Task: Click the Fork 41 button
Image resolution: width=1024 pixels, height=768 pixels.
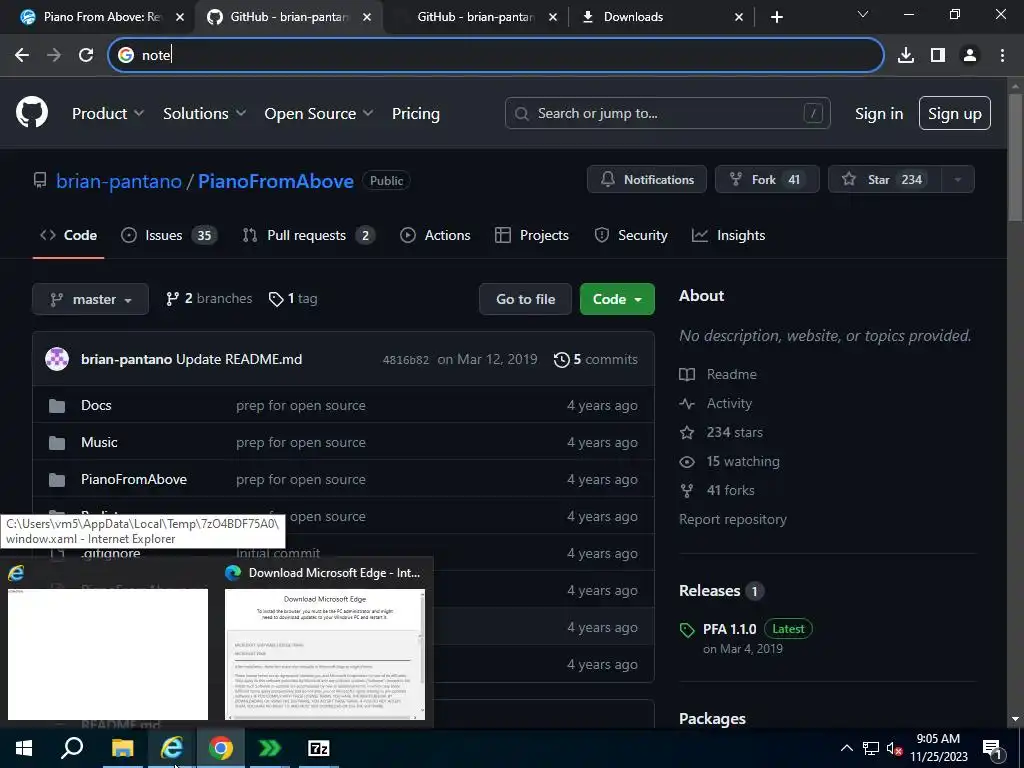Action: pos(767,180)
